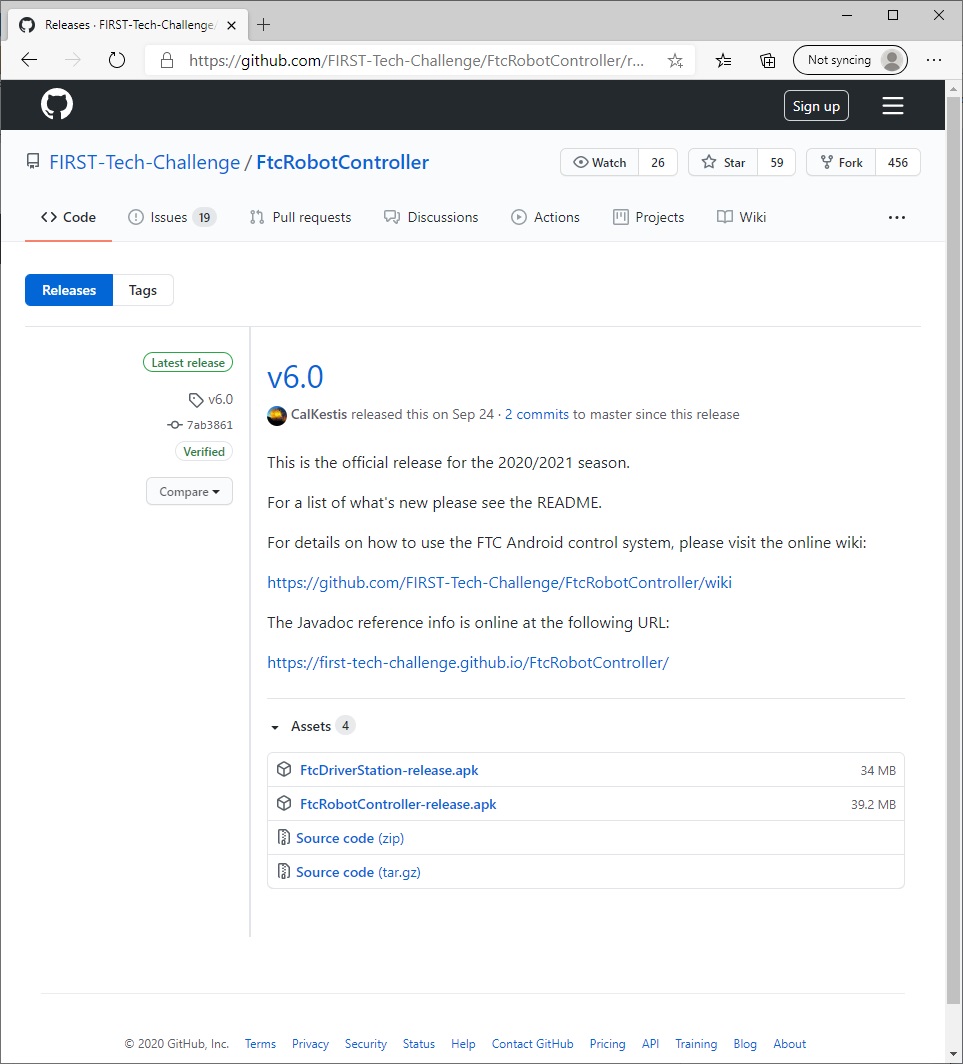963x1064 pixels.
Task: Open the repository tabs overflow menu
Action: pos(896,217)
